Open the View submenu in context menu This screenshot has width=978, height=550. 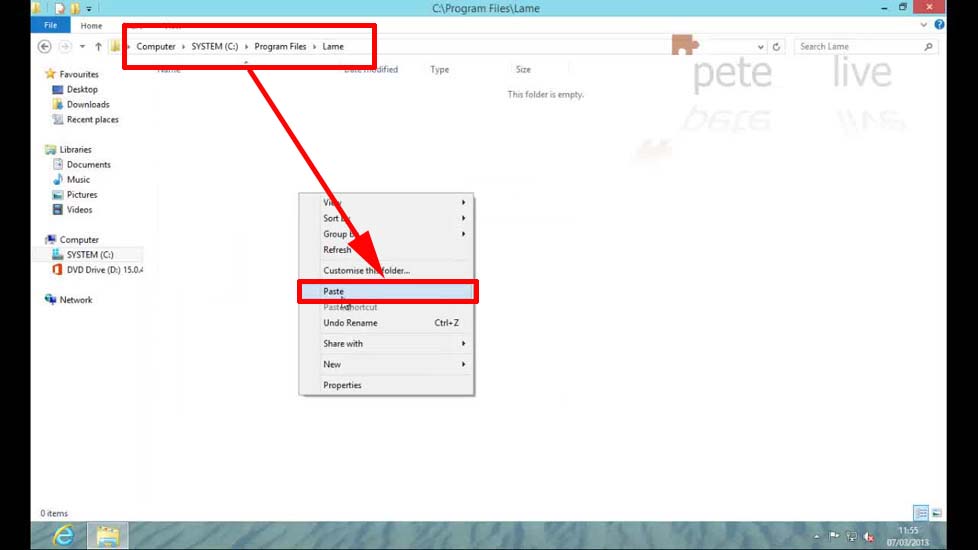click(387, 202)
